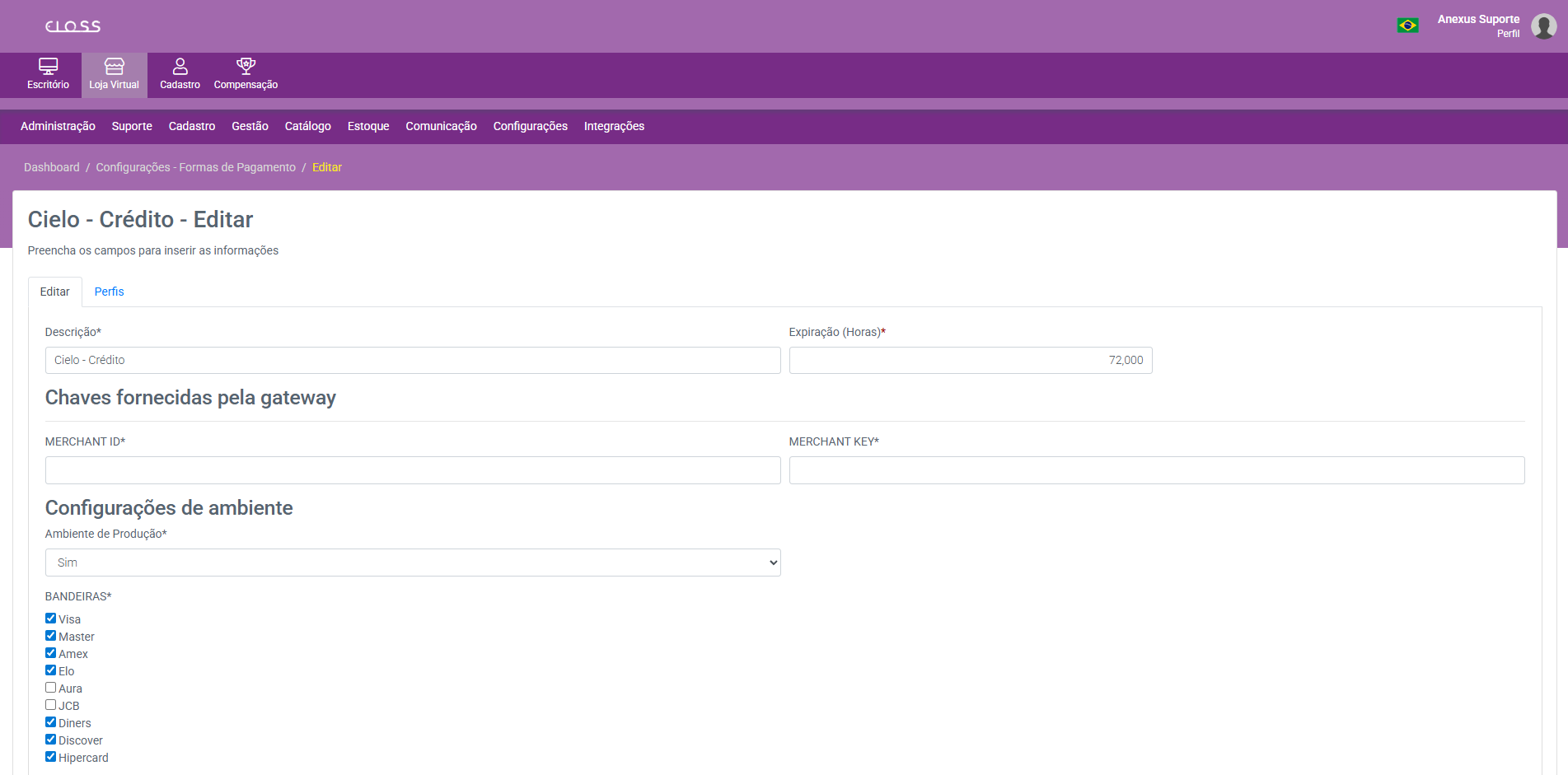Expand the Configurações menu
The width and height of the screenshot is (1568, 775).
[530, 126]
